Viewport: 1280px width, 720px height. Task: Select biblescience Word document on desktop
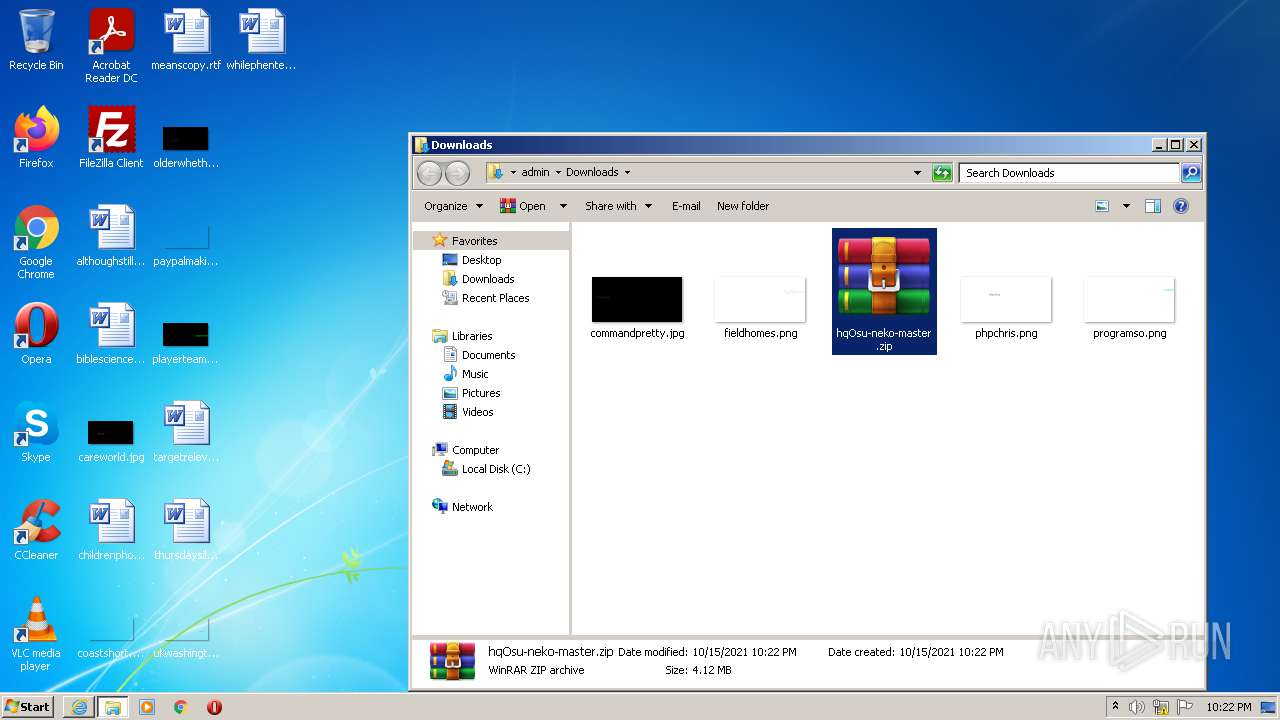coord(111,334)
